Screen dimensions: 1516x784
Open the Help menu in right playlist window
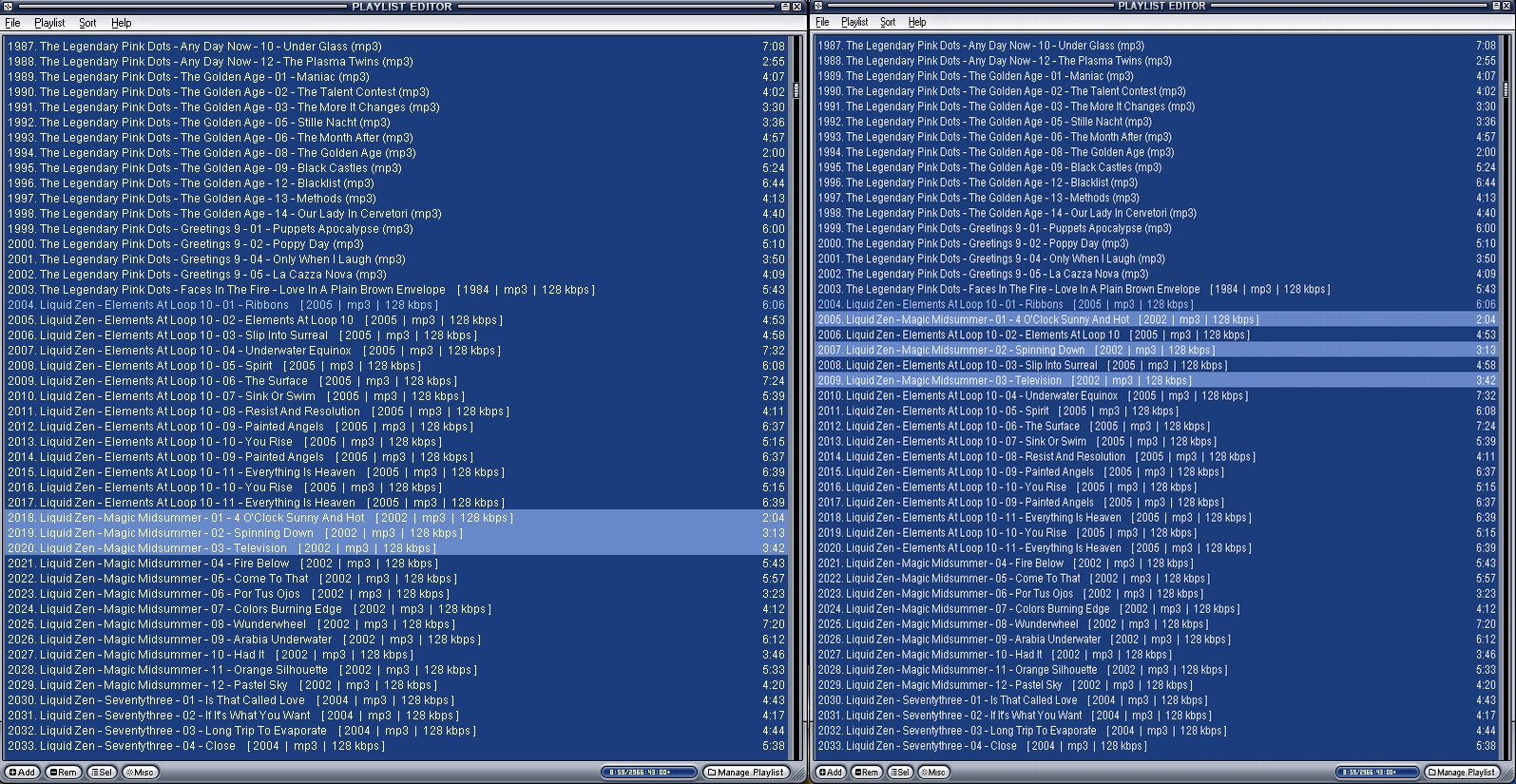(x=917, y=22)
